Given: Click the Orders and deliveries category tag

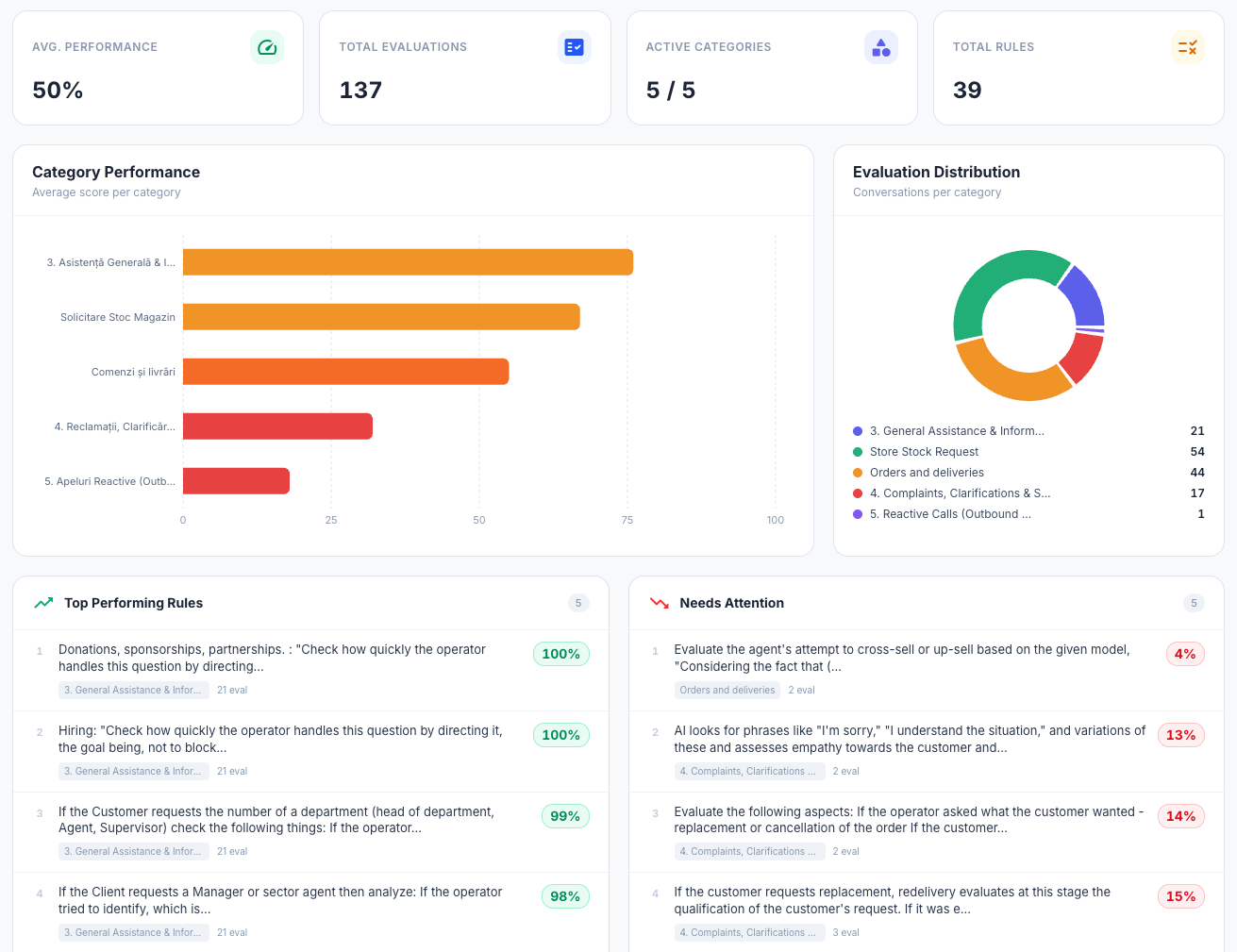Looking at the screenshot, I should pyautogui.click(x=727, y=690).
